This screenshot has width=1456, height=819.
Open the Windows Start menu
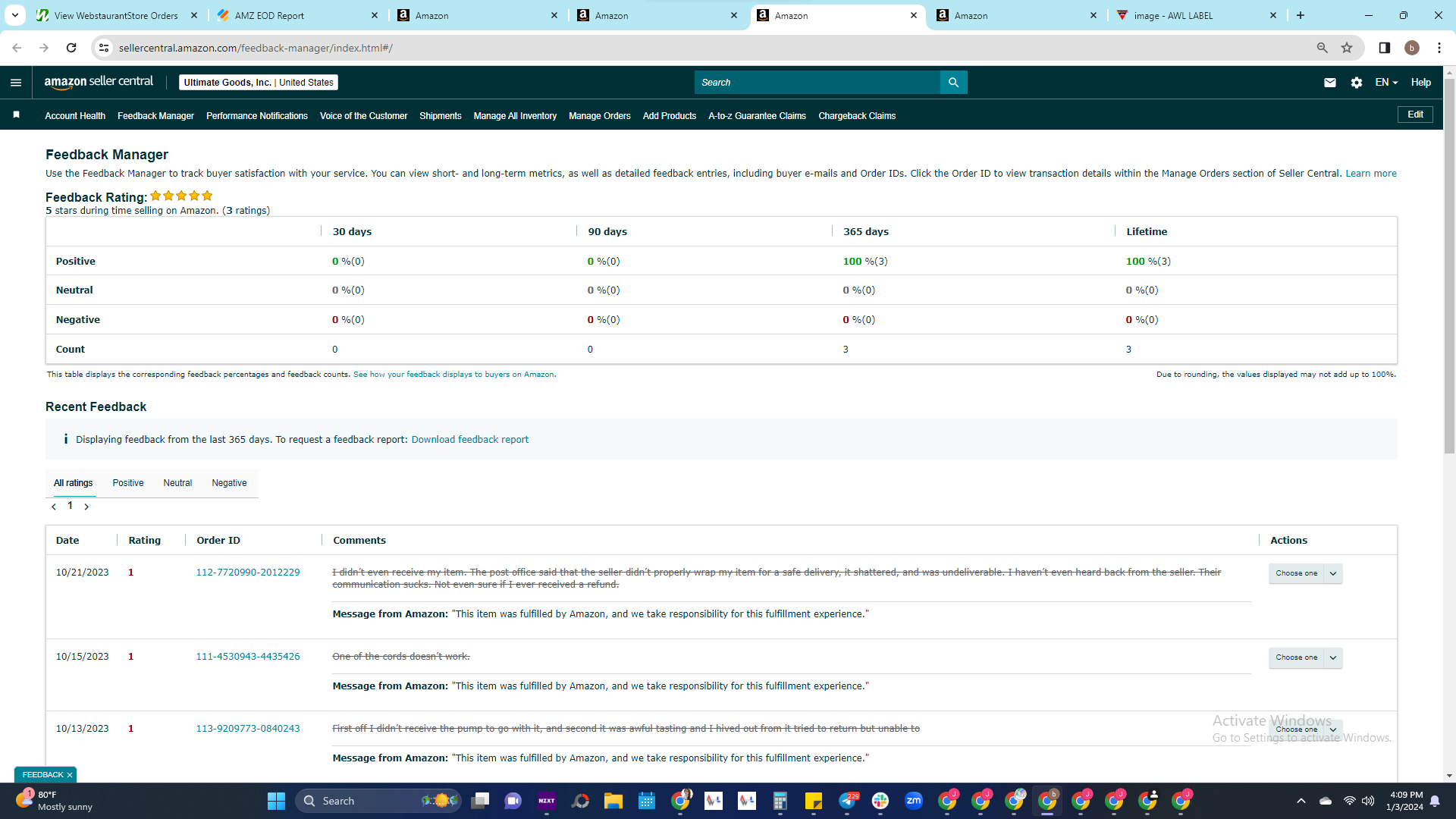point(276,801)
